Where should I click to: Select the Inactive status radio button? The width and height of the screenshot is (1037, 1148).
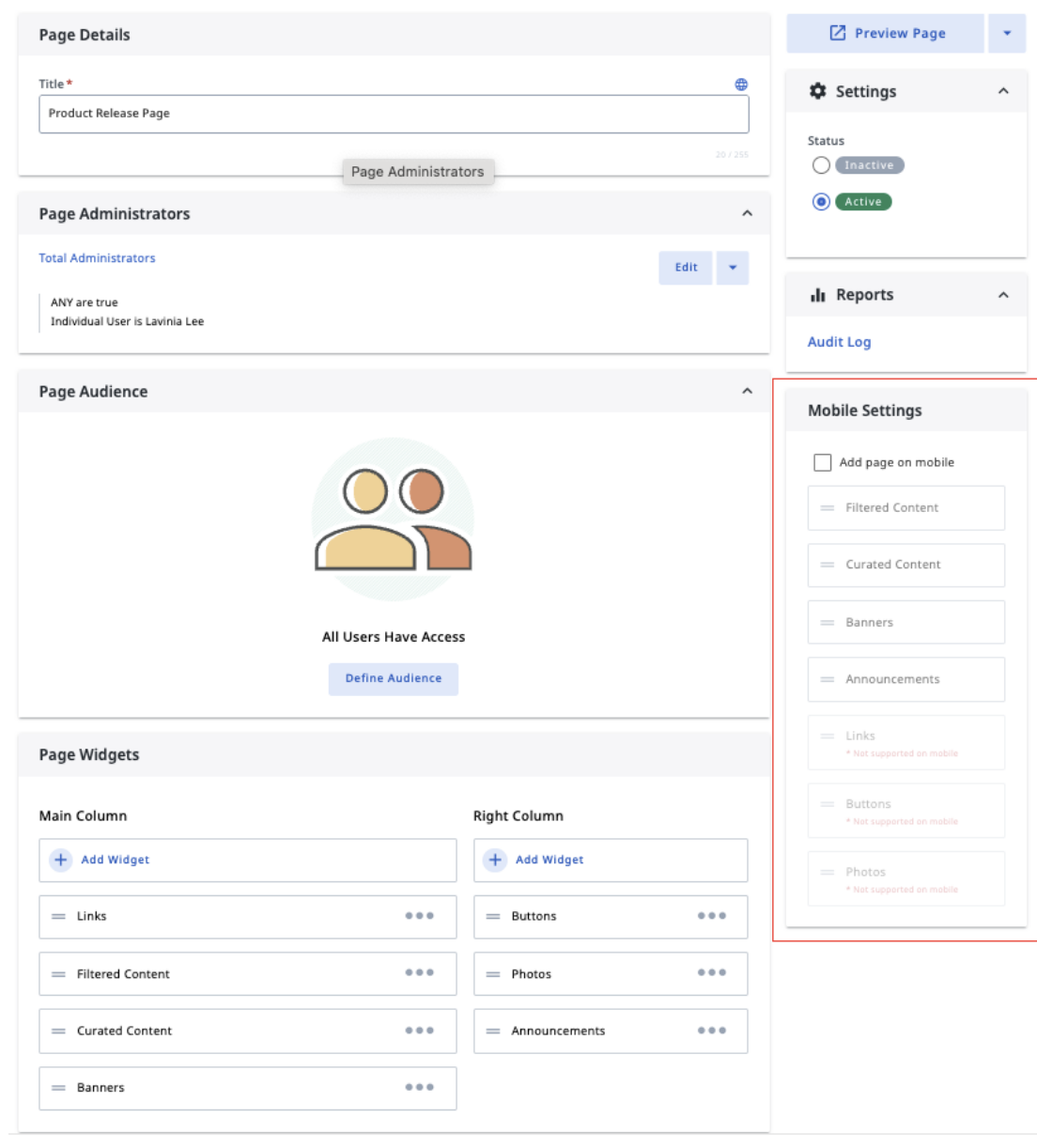click(820, 163)
